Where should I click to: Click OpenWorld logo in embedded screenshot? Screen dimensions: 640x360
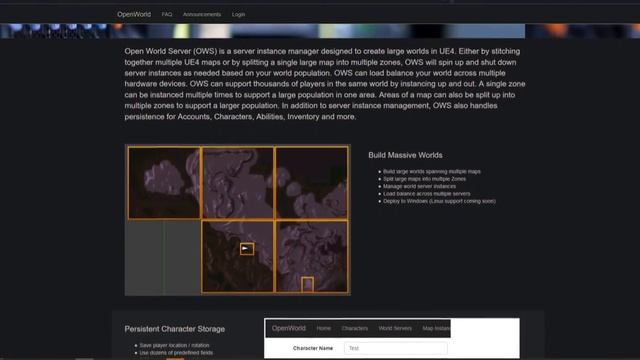coord(289,328)
